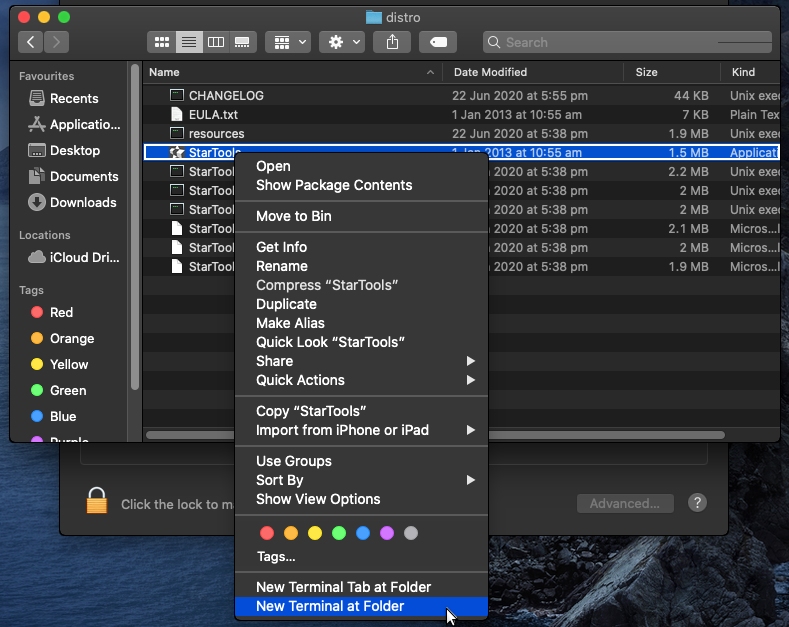Image resolution: width=789 pixels, height=627 pixels.
Task: Switch Finder to icon view
Action: pos(161,42)
